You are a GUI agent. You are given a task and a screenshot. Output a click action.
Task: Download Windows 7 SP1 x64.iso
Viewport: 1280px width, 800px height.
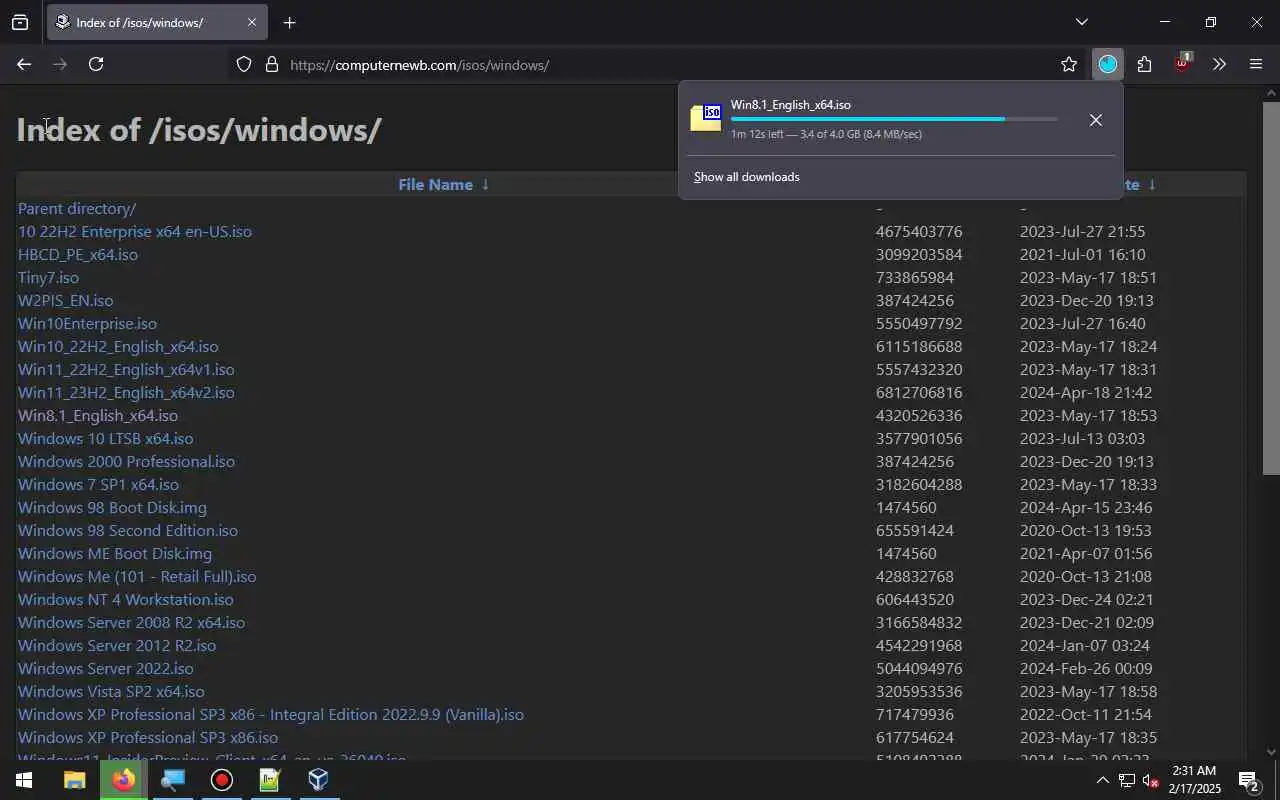coord(98,484)
